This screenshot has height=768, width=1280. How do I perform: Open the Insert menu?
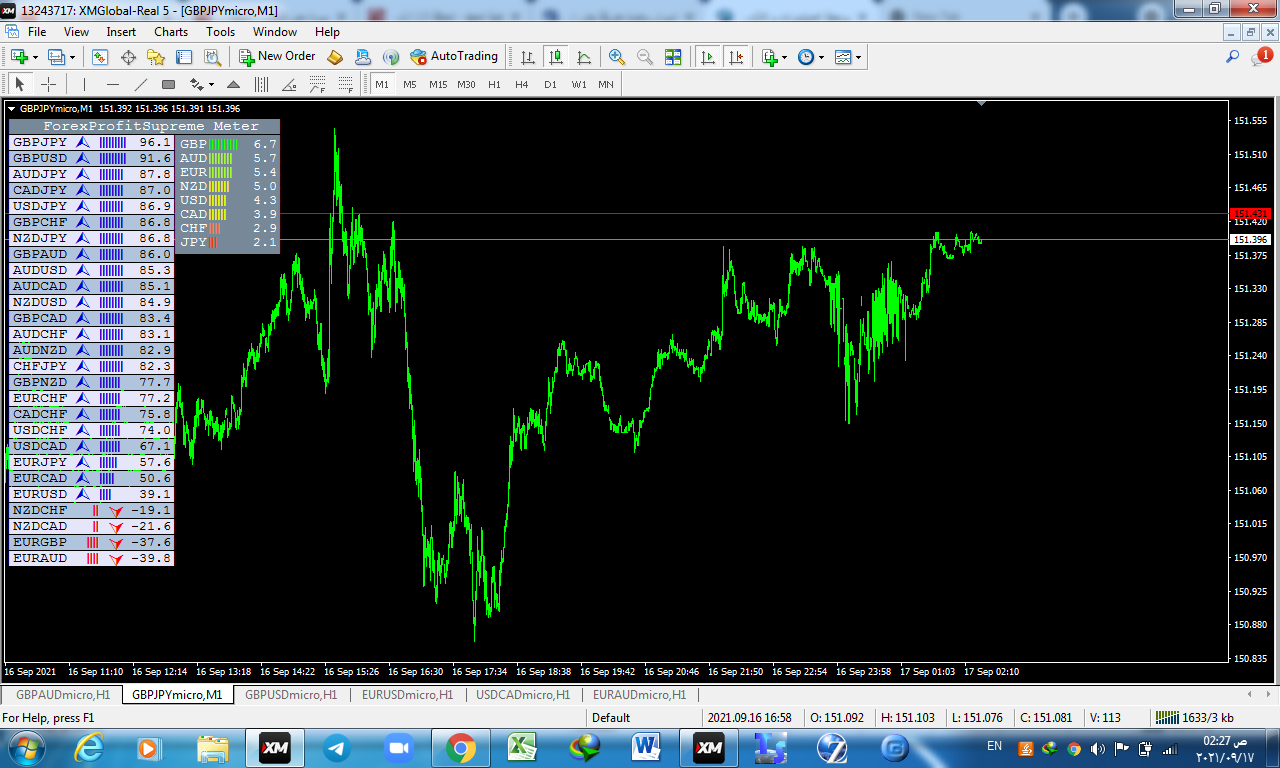click(121, 32)
